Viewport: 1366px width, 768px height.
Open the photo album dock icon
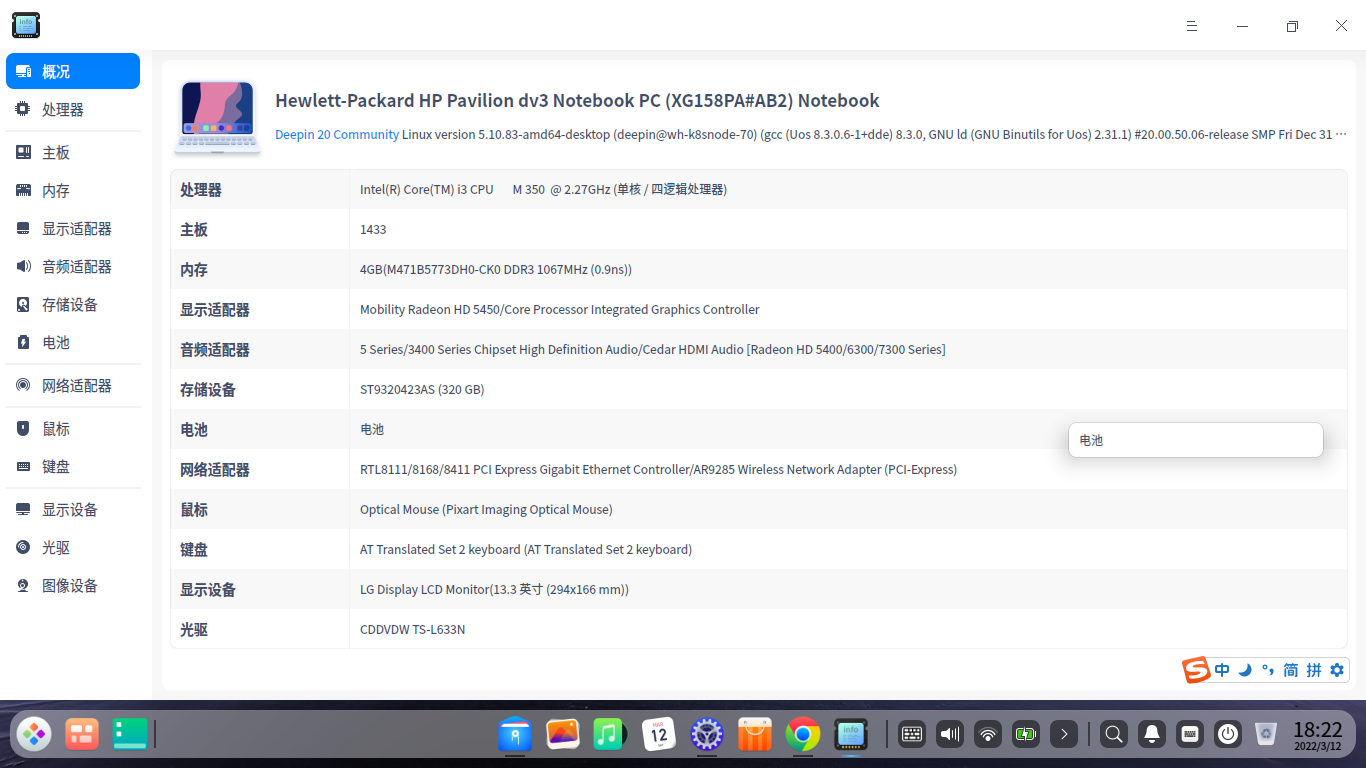[x=563, y=735]
